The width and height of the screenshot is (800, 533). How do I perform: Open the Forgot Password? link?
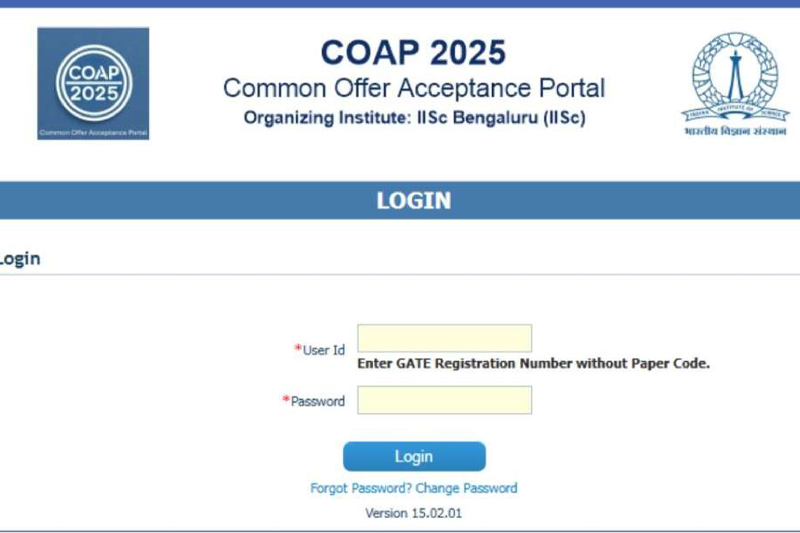click(360, 488)
